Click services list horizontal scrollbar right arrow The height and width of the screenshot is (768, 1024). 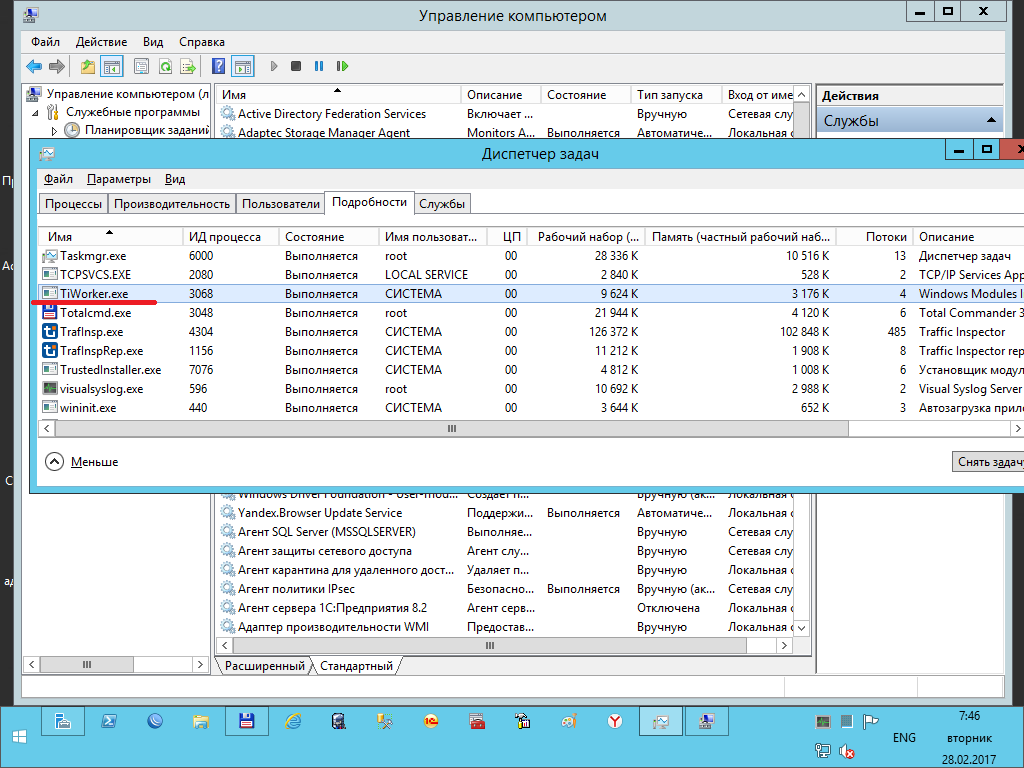click(784, 645)
